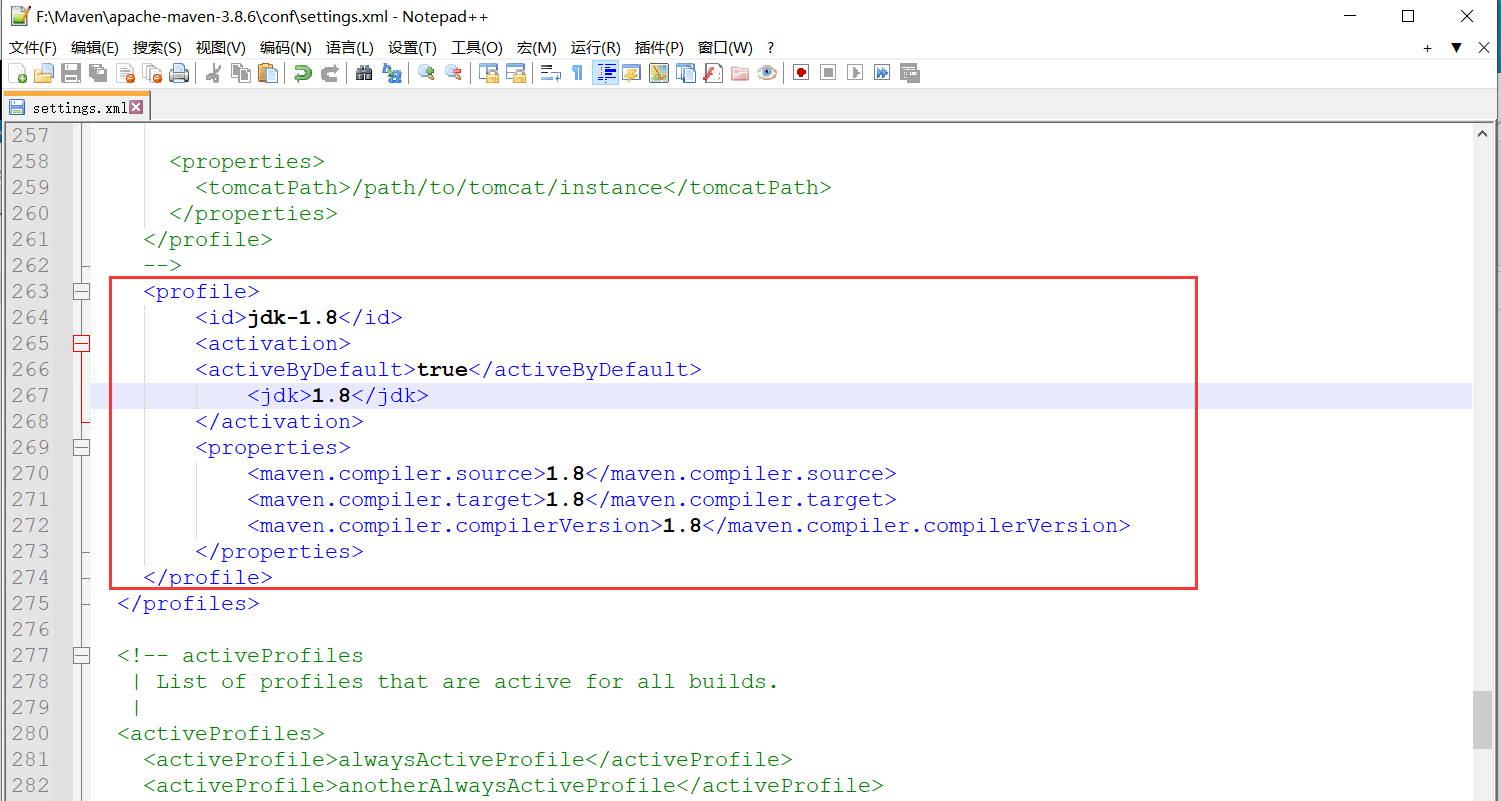Print the document using the printer icon

(179, 73)
